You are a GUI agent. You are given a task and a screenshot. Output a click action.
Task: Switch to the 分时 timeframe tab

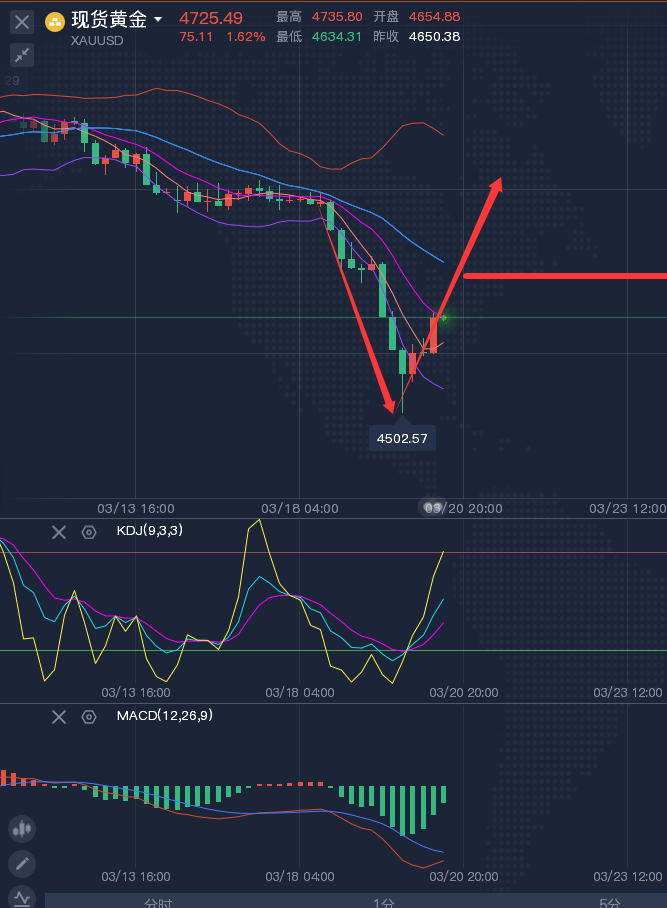pos(158,902)
